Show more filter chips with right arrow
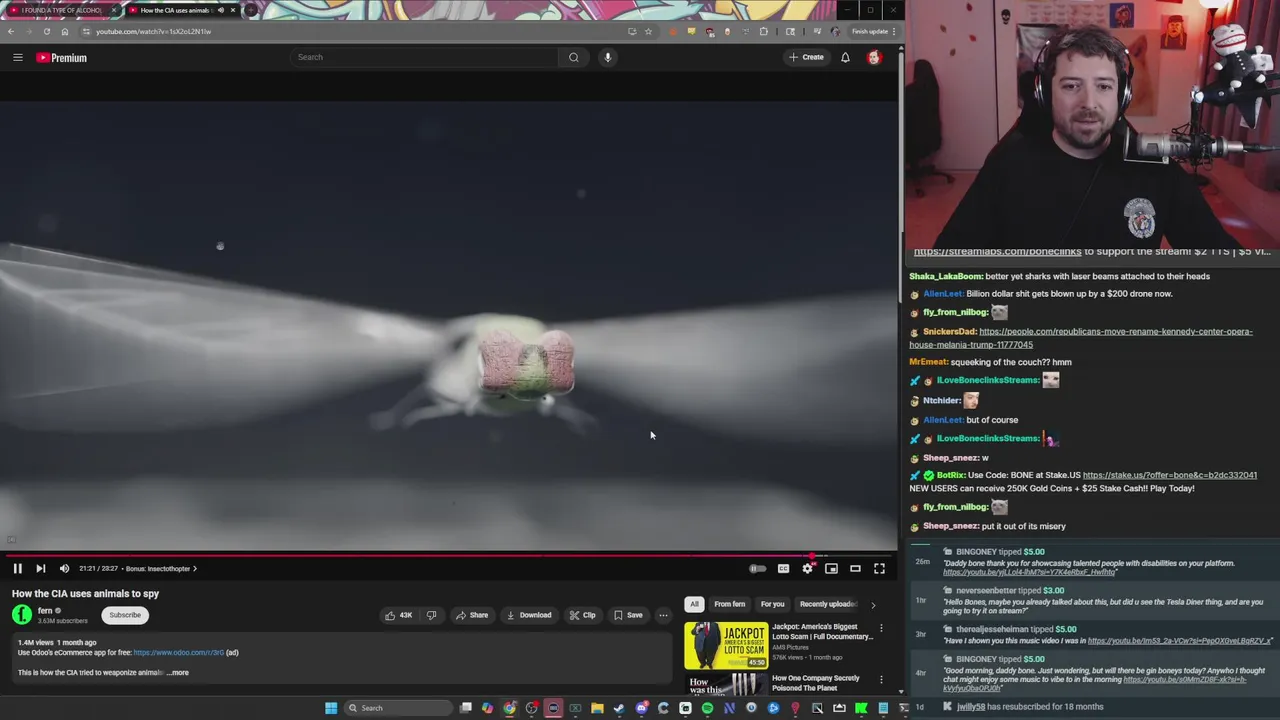 pyautogui.click(x=873, y=604)
